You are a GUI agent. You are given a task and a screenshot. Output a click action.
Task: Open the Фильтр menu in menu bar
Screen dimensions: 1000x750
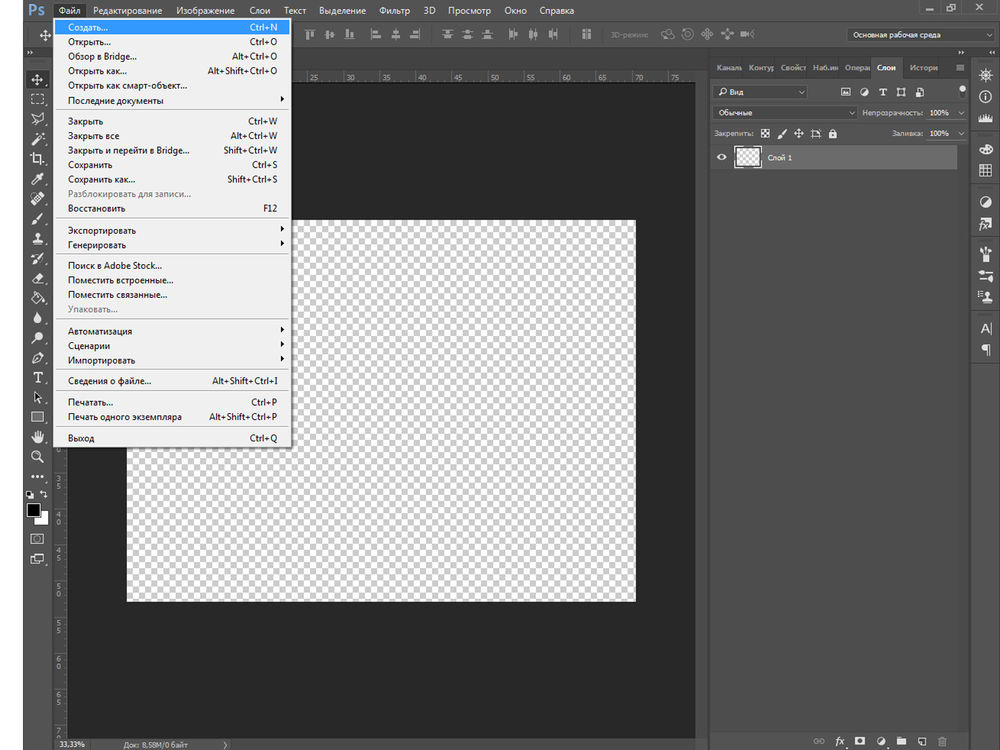tap(394, 10)
